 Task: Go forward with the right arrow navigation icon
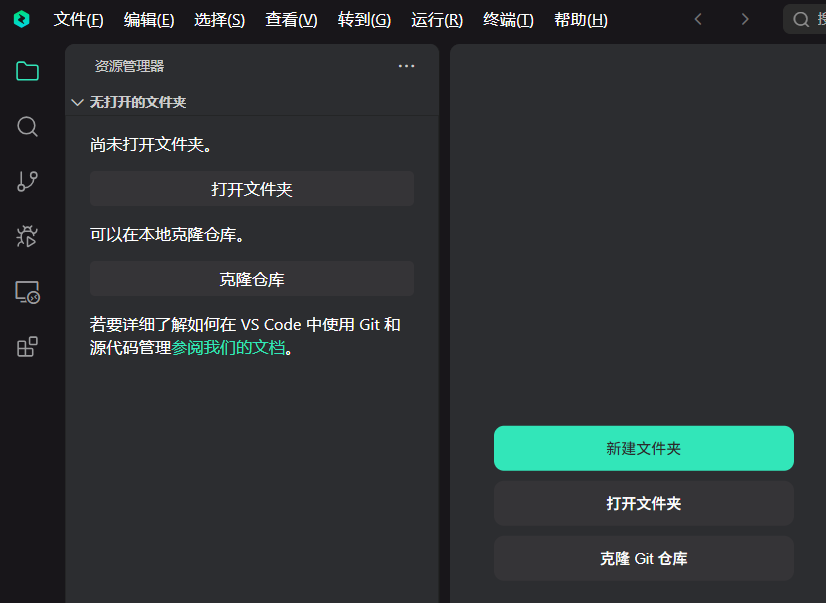[x=745, y=19]
